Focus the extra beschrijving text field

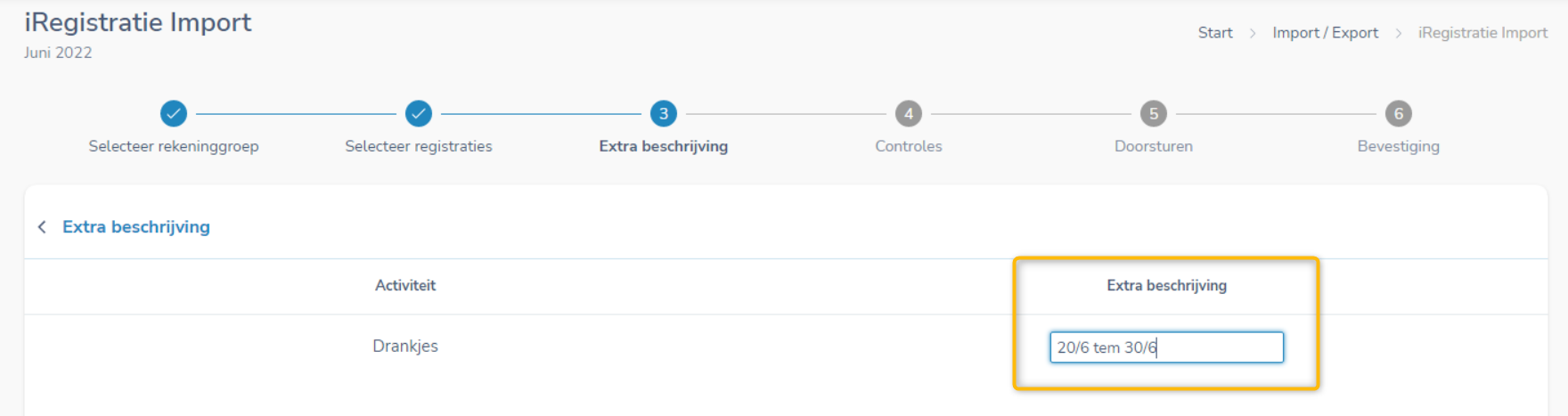point(1167,347)
